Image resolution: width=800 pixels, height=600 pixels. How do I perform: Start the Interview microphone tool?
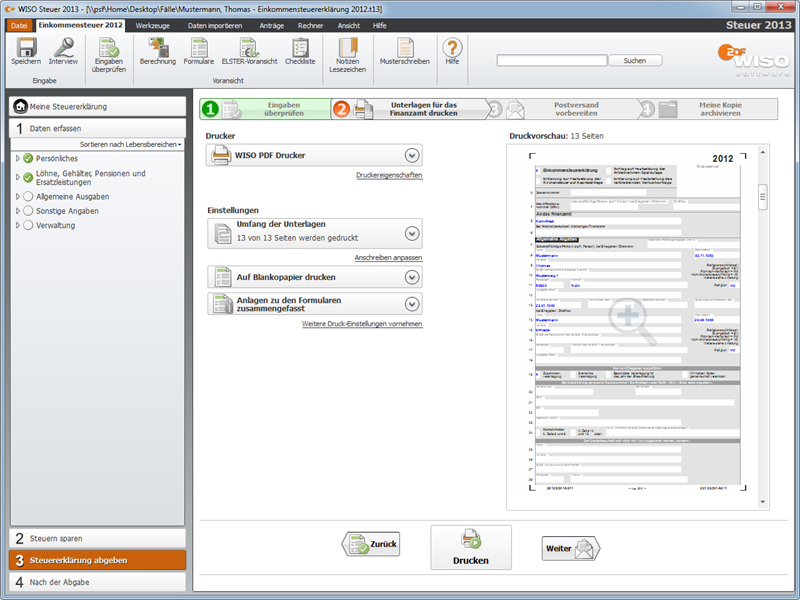63,52
